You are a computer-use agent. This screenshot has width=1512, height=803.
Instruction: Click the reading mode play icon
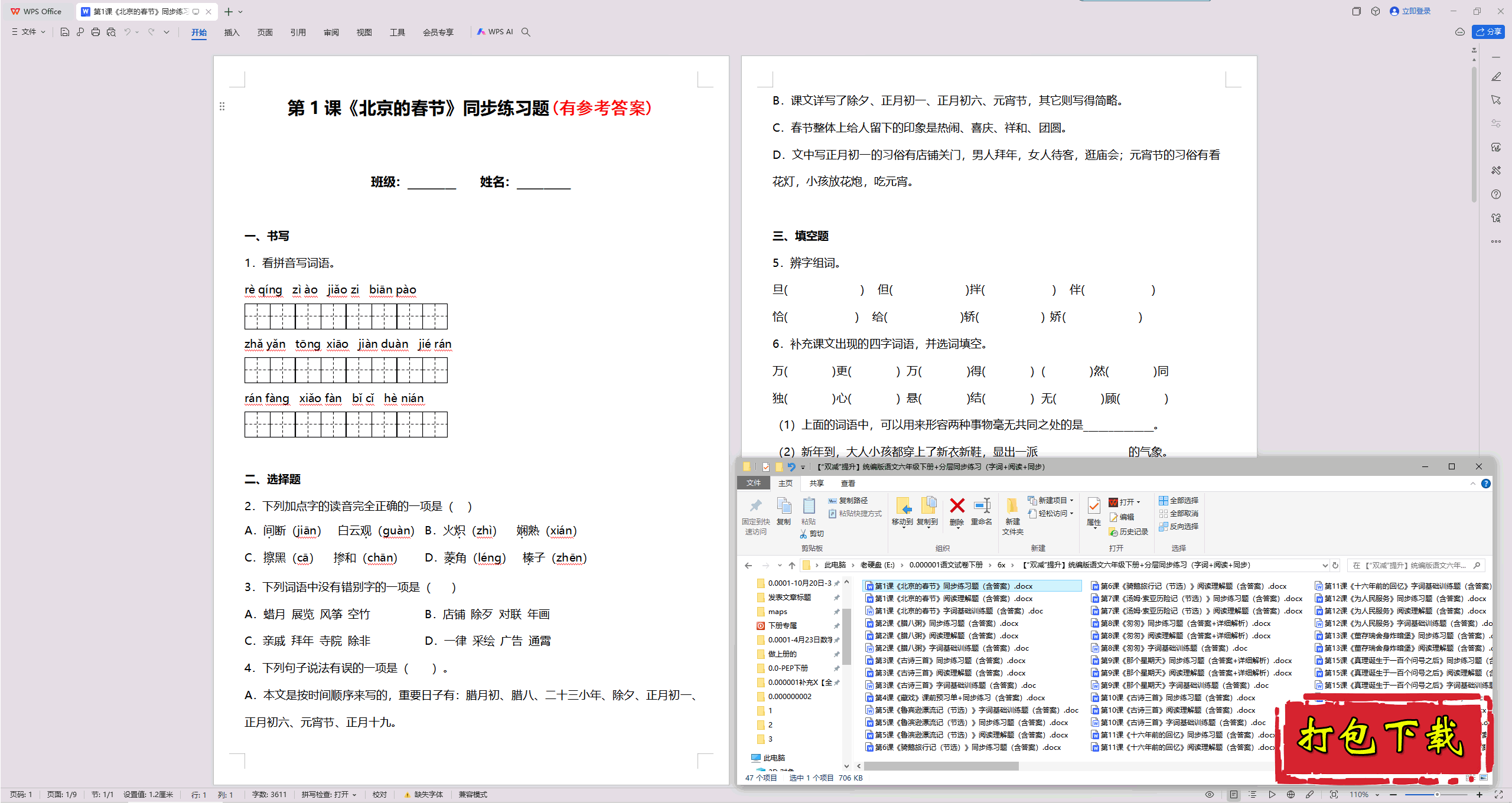(1272, 795)
